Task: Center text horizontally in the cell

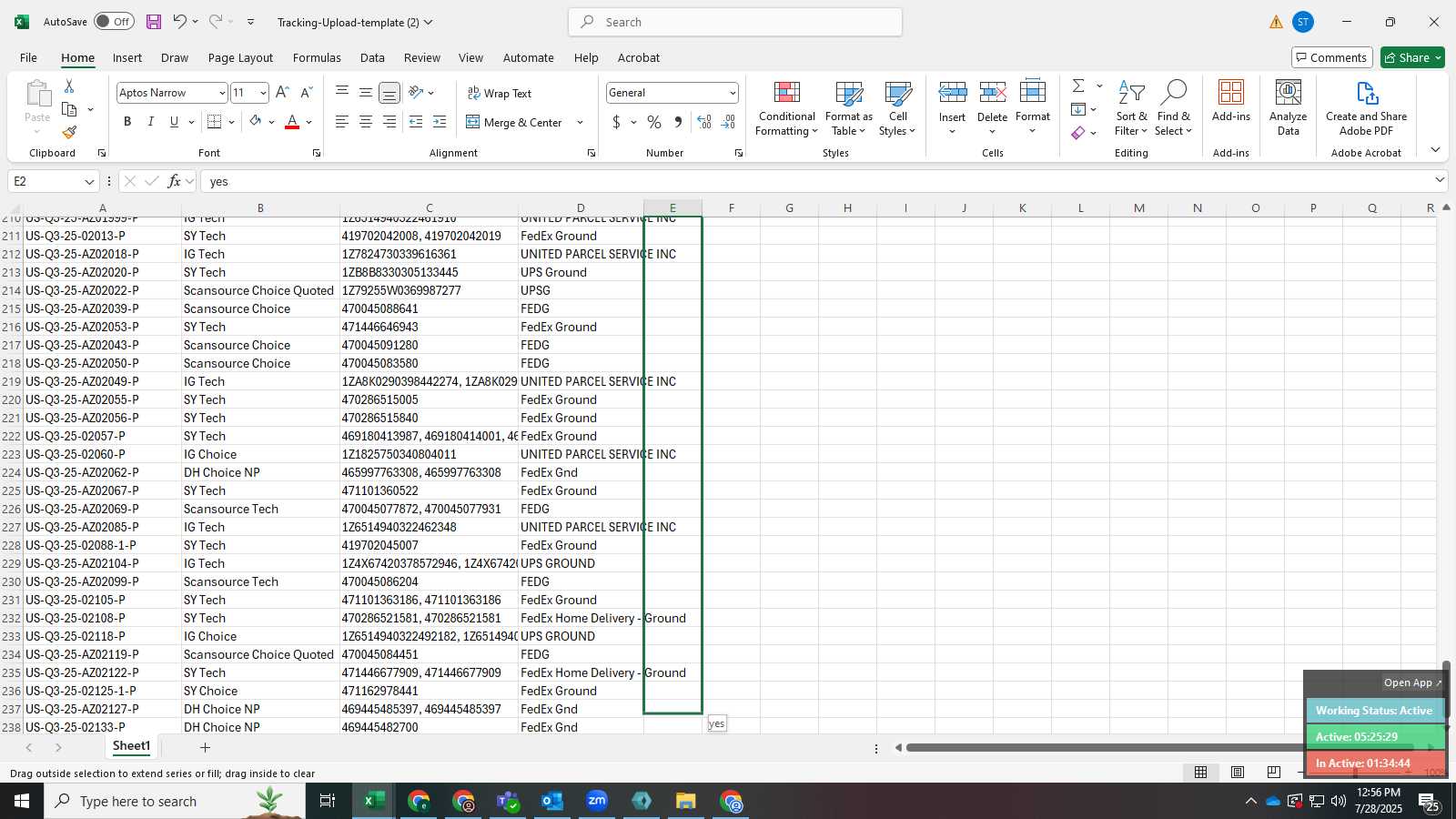Action: click(x=366, y=122)
